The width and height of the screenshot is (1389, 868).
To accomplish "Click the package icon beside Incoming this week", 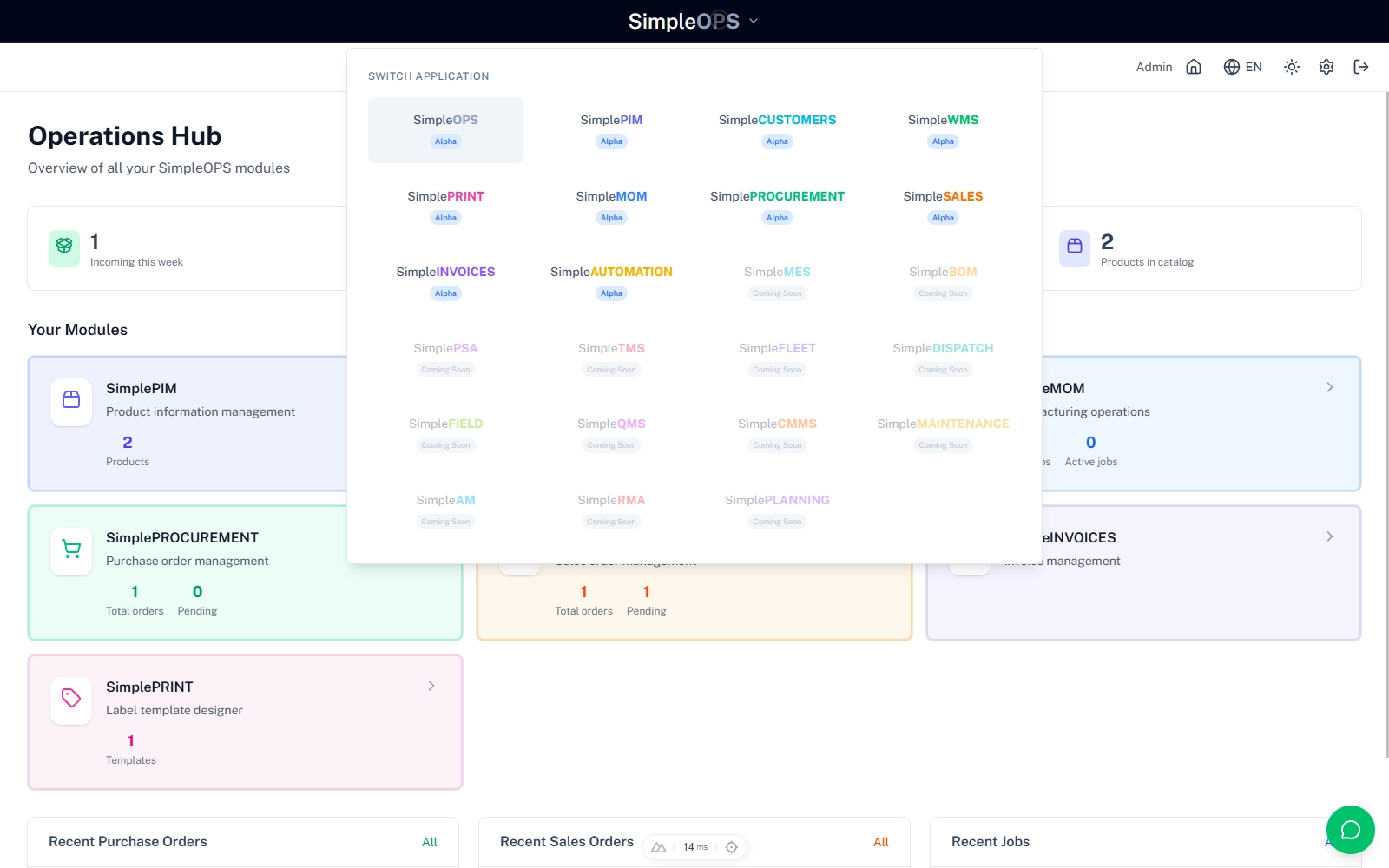I will [x=64, y=247].
